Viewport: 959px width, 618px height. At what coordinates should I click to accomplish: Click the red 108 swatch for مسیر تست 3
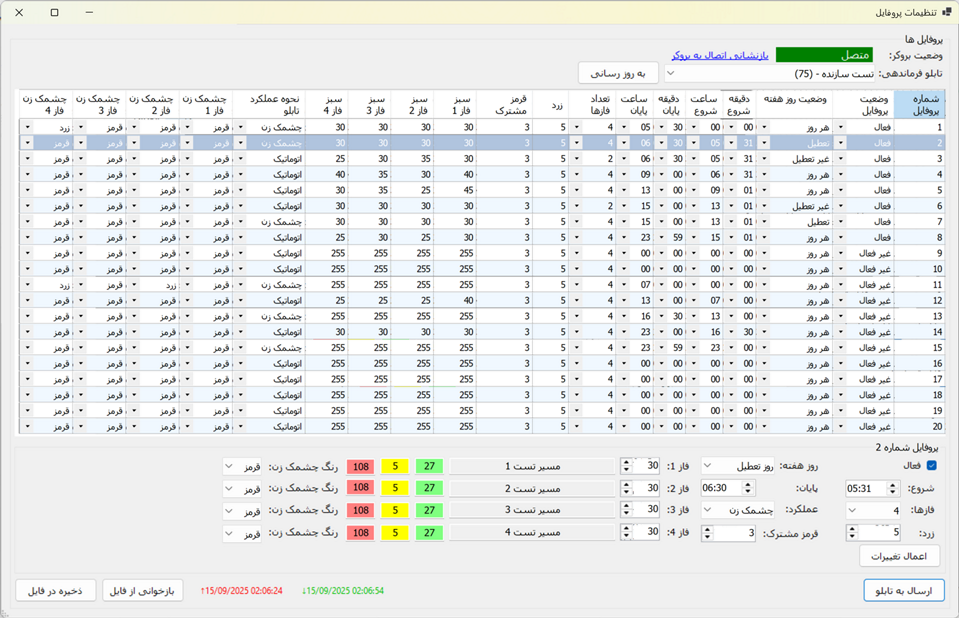click(361, 510)
